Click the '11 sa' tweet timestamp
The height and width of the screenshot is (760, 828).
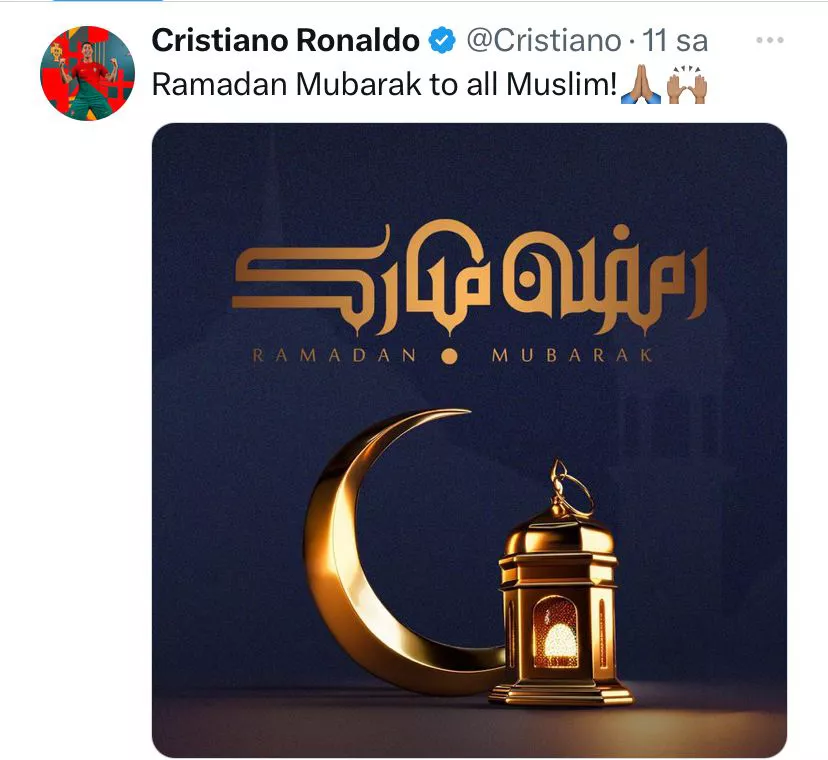[674, 41]
